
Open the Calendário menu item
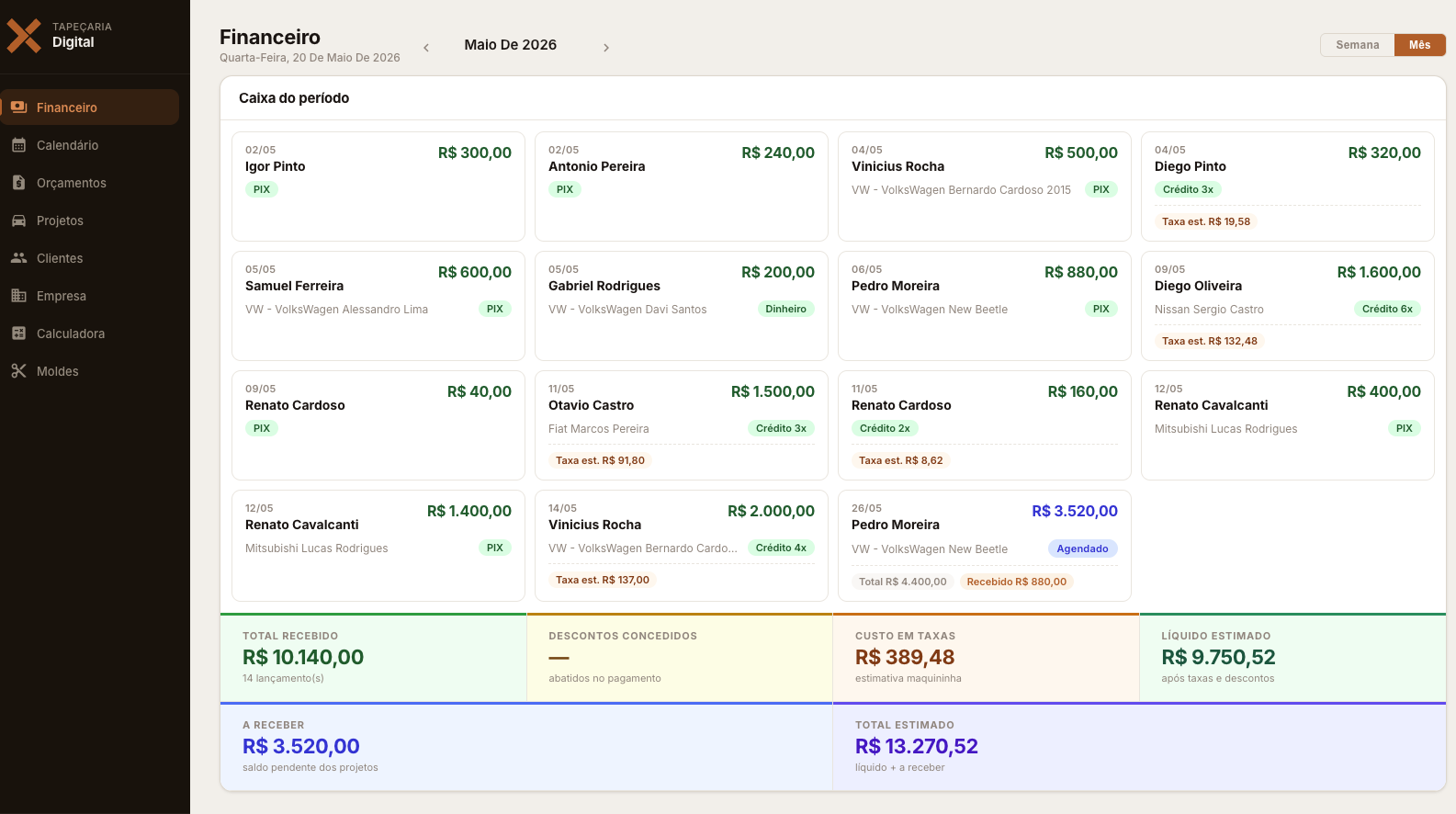pos(90,145)
